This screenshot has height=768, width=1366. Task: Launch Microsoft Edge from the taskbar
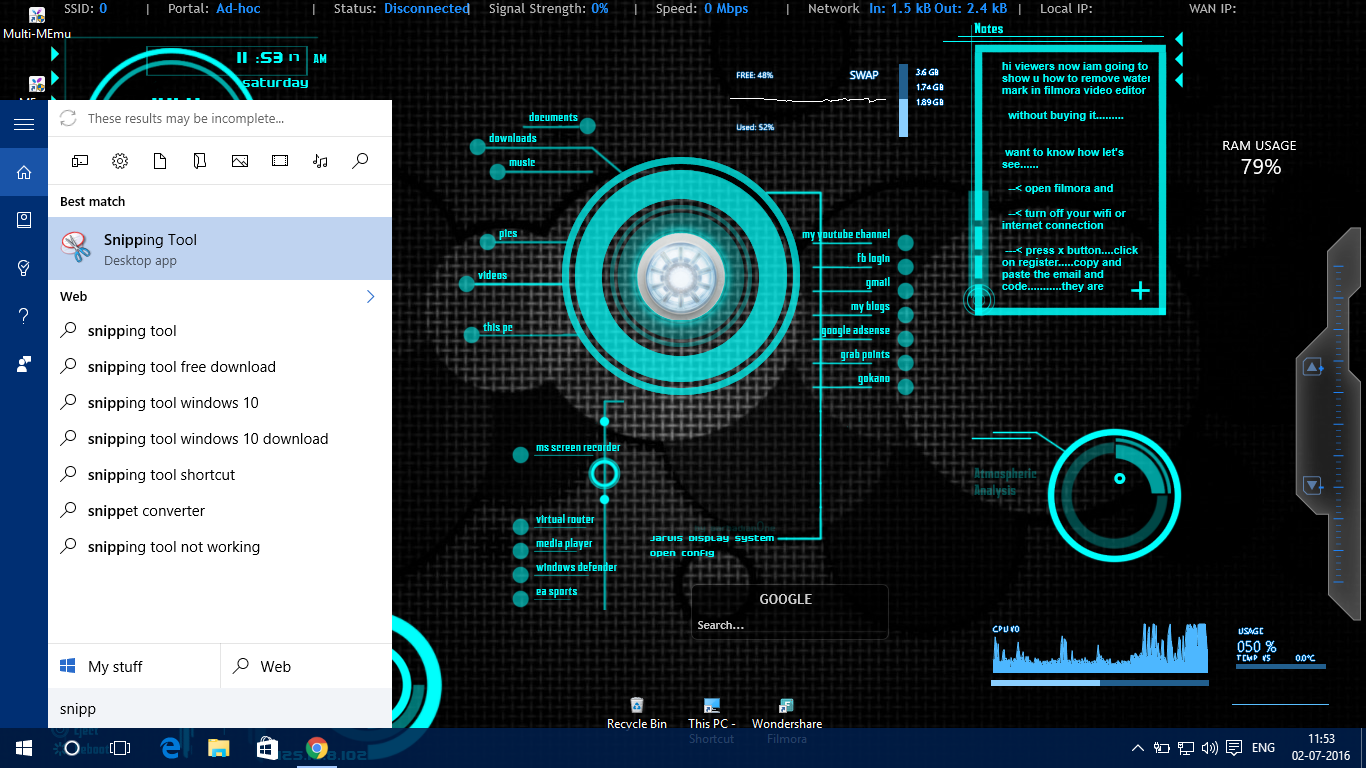point(170,748)
